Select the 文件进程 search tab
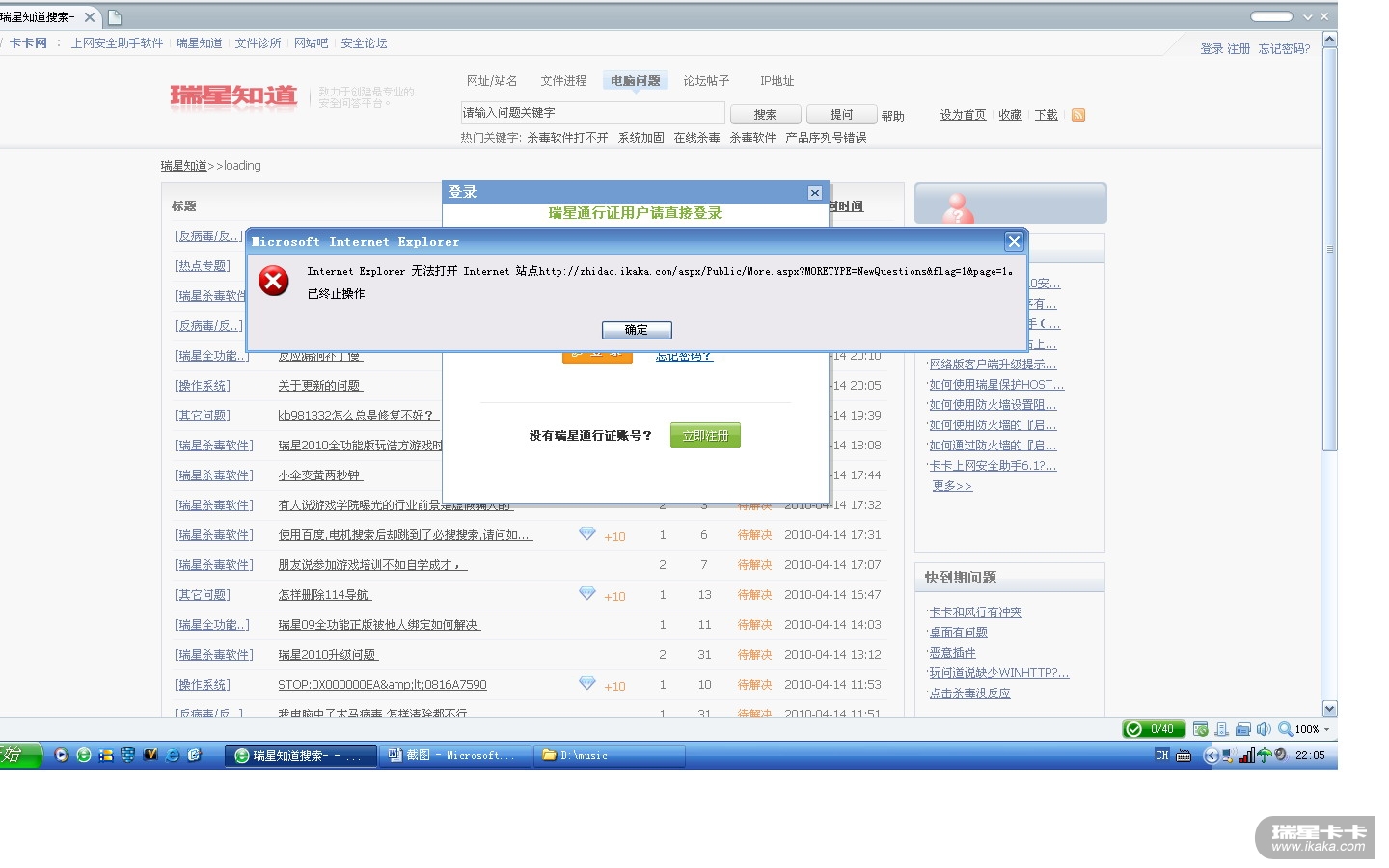Screen dimensions: 1389x868 click(564, 81)
